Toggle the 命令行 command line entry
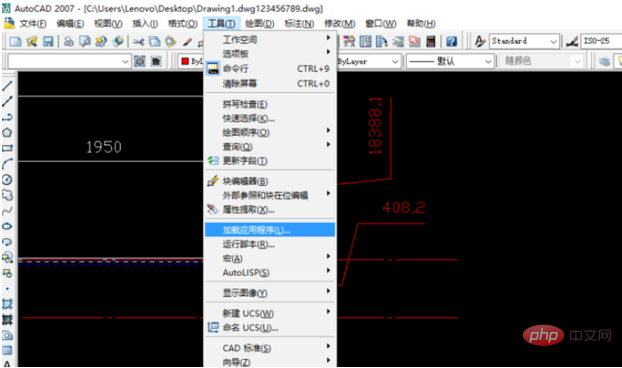Viewport: 622px width, 368px height. pos(270,69)
